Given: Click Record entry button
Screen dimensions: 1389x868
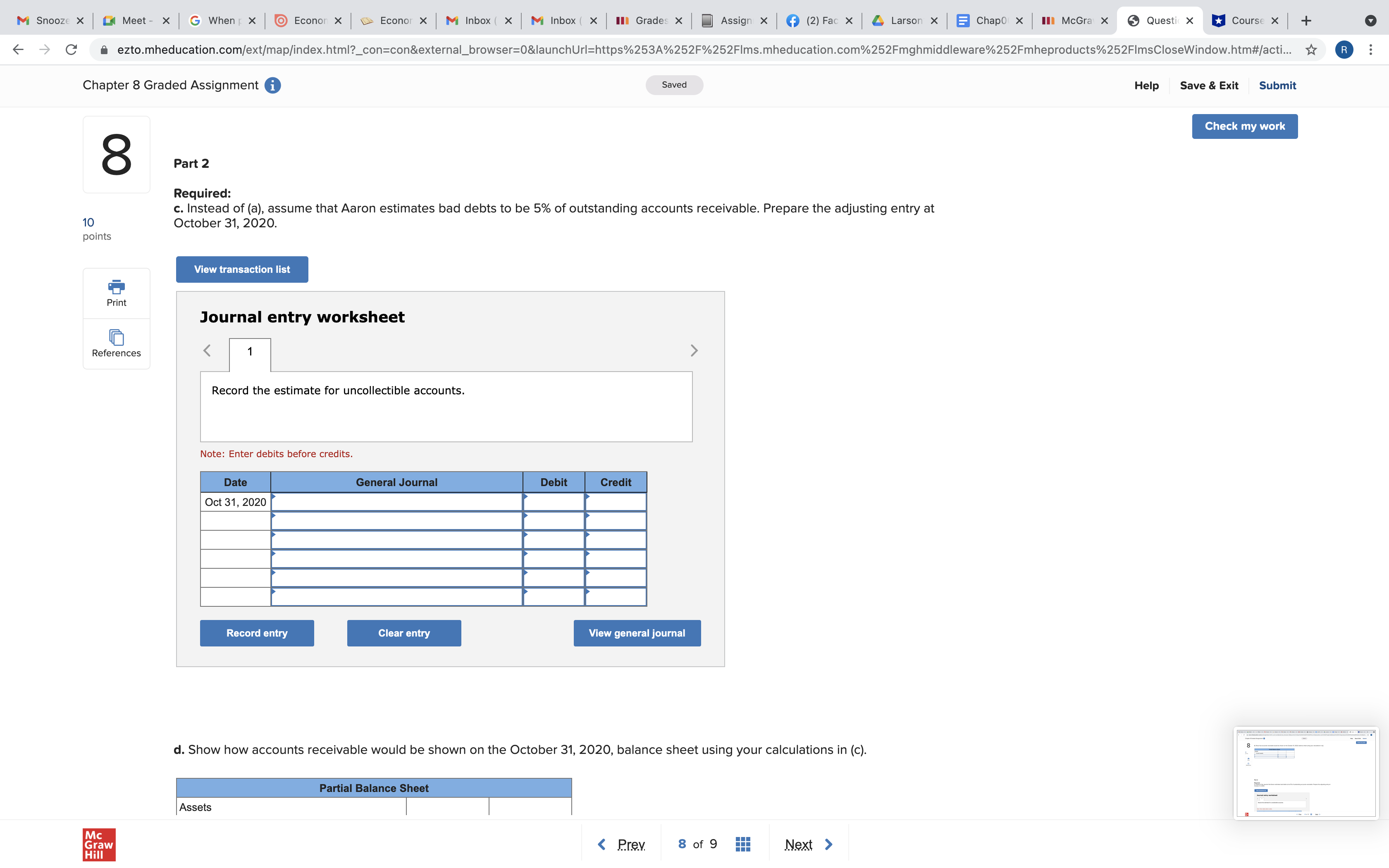Looking at the screenshot, I should coord(257,633).
